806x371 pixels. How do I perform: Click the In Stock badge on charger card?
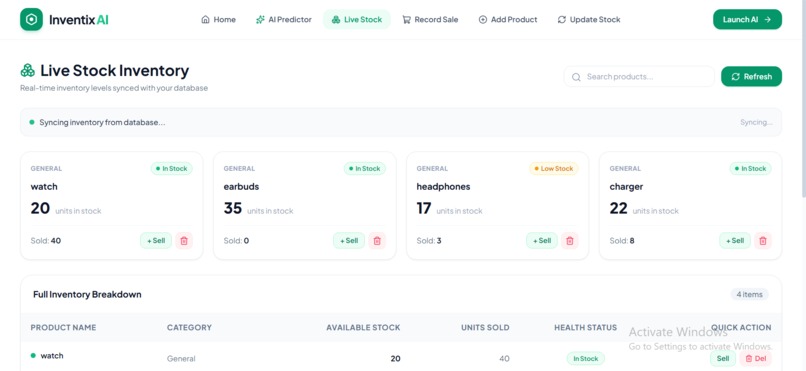coord(750,169)
